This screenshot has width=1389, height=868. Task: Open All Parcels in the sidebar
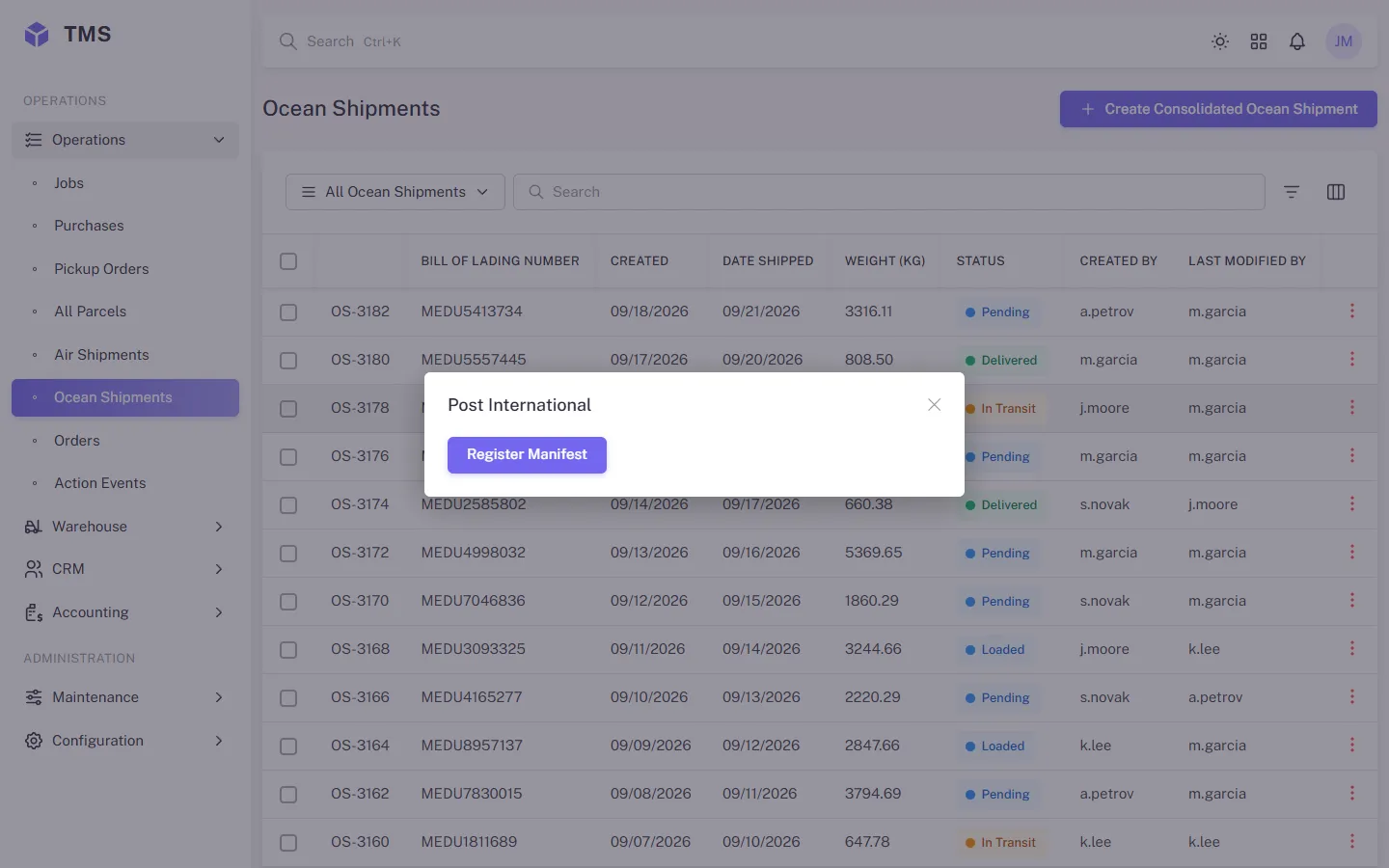(x=125, y=312)
